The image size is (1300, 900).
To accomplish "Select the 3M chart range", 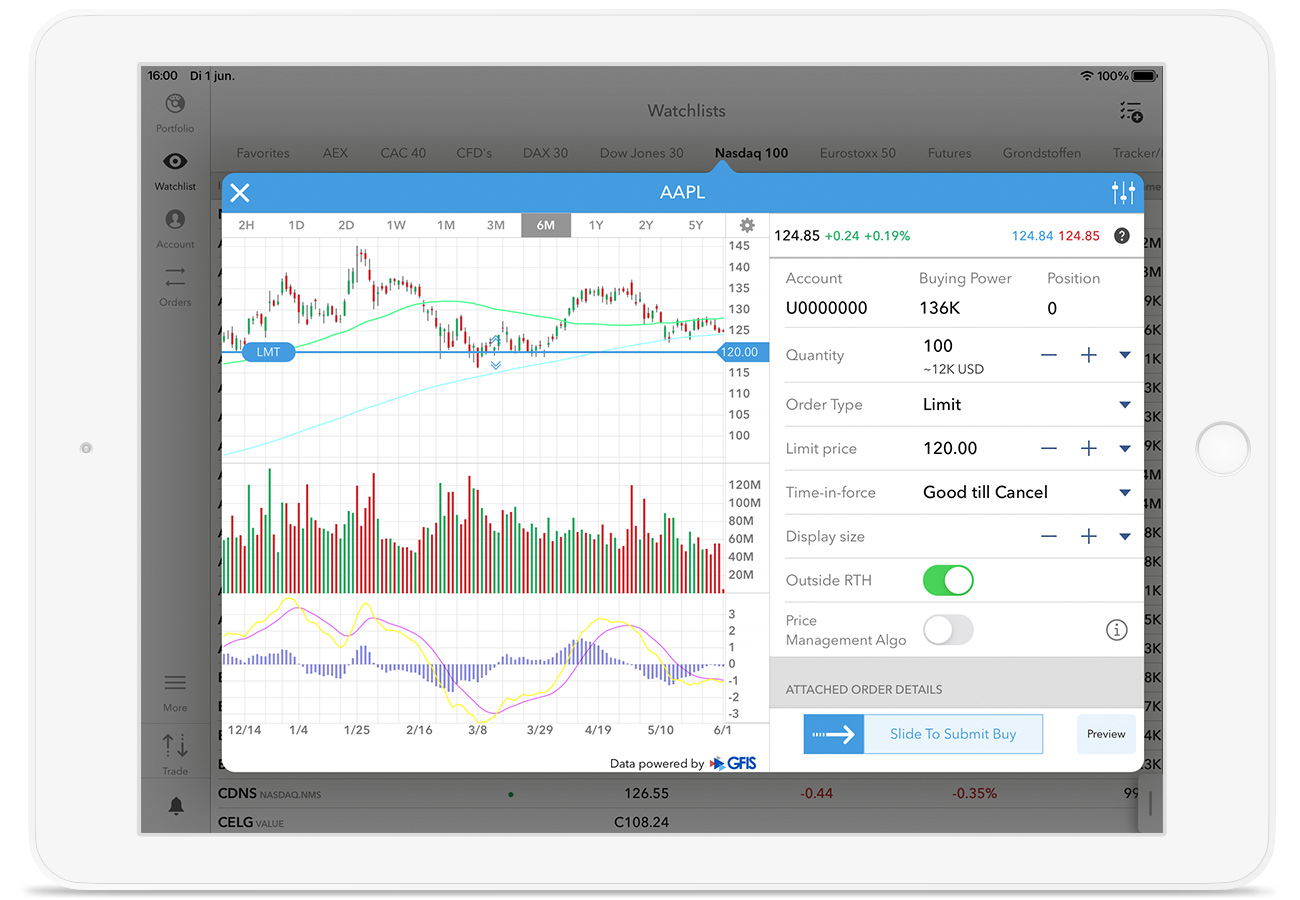I will (x=496, y=225).
